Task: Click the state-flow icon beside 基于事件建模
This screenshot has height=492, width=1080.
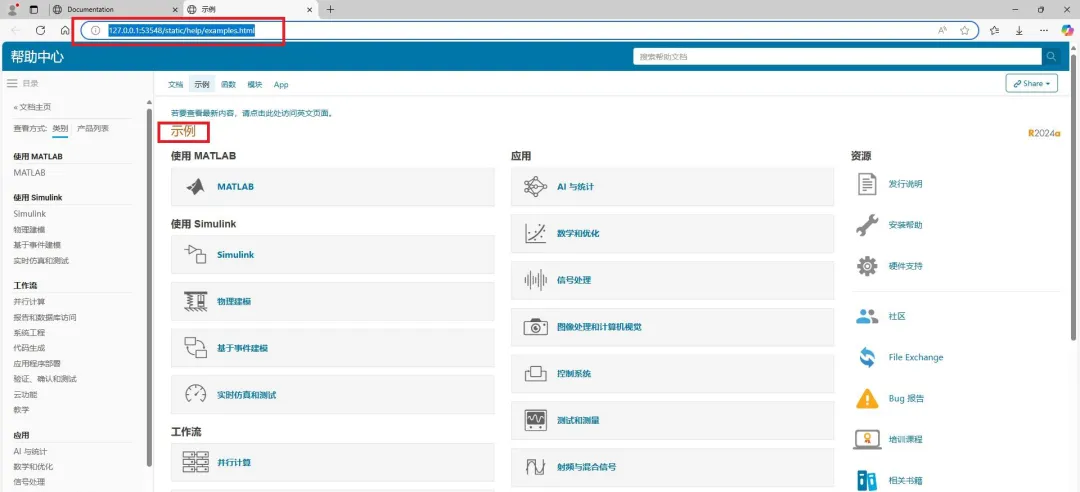Action: [x=196, y=347]
